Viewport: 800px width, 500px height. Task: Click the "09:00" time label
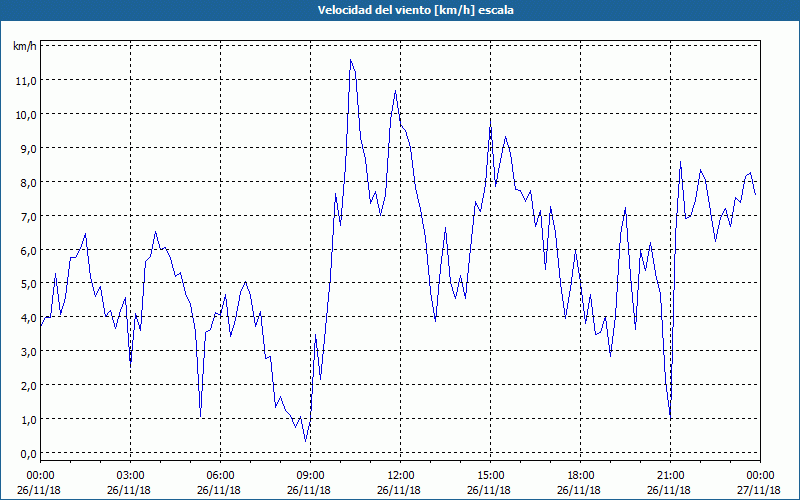click(x=311, y=475)
